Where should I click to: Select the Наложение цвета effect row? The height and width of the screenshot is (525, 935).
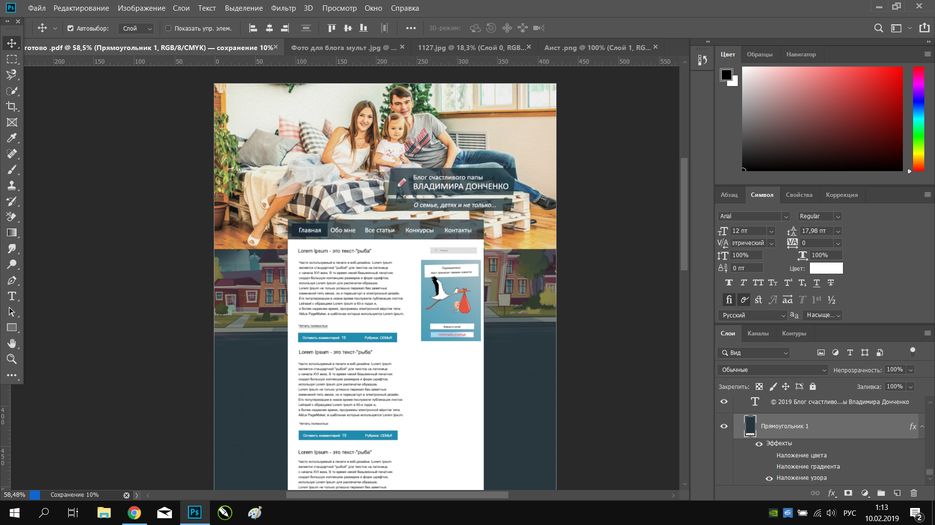point(801,455)
